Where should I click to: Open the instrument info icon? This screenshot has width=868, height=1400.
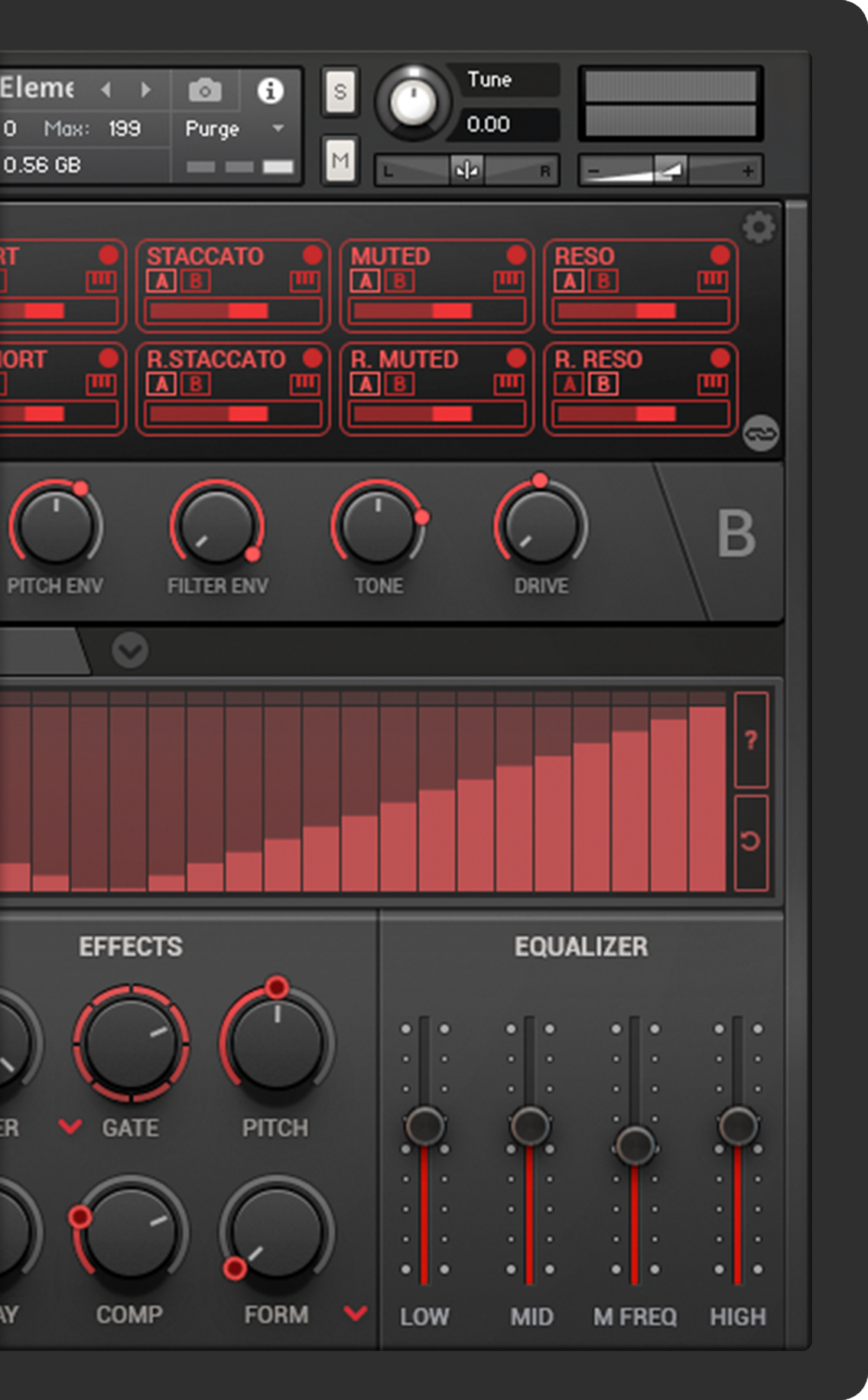pos(270,91)
